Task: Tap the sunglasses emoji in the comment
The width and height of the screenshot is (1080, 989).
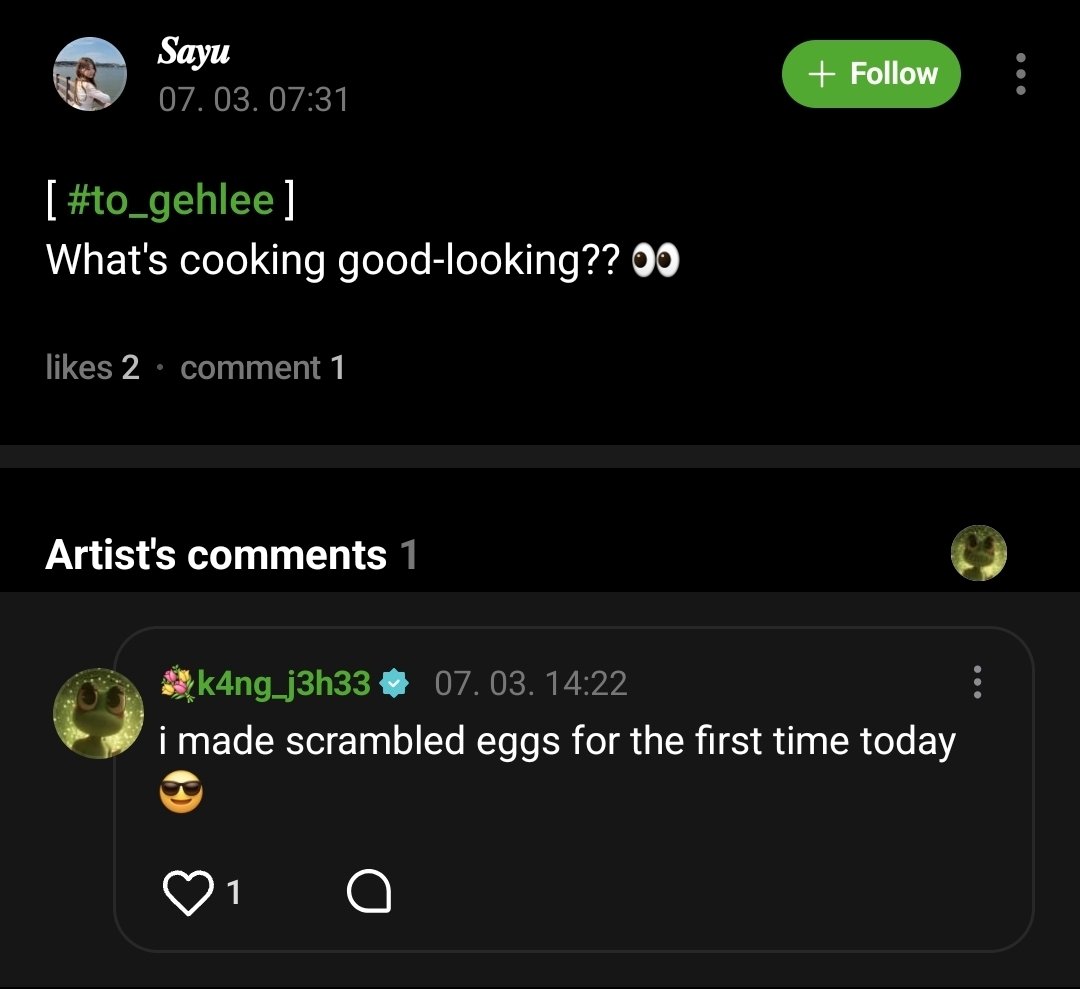Action: 181,792
